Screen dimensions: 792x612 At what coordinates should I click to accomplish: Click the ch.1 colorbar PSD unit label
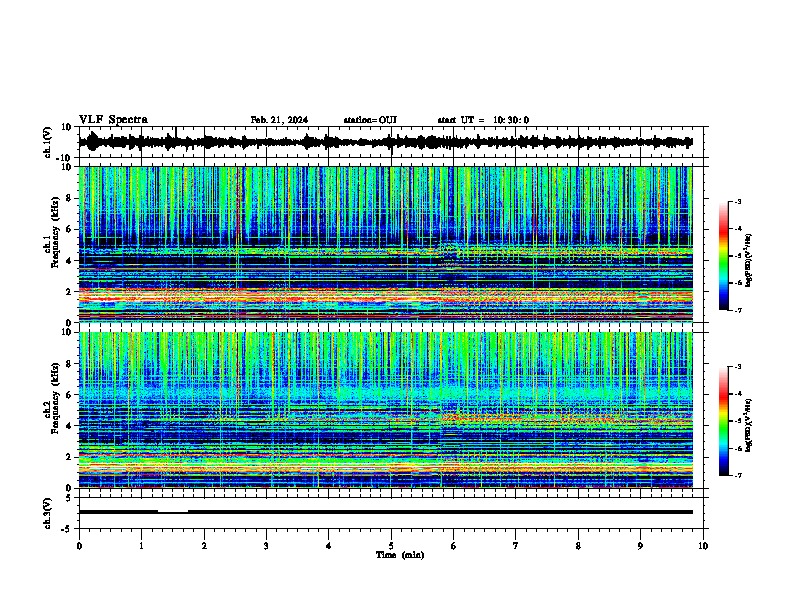[749, 261]
